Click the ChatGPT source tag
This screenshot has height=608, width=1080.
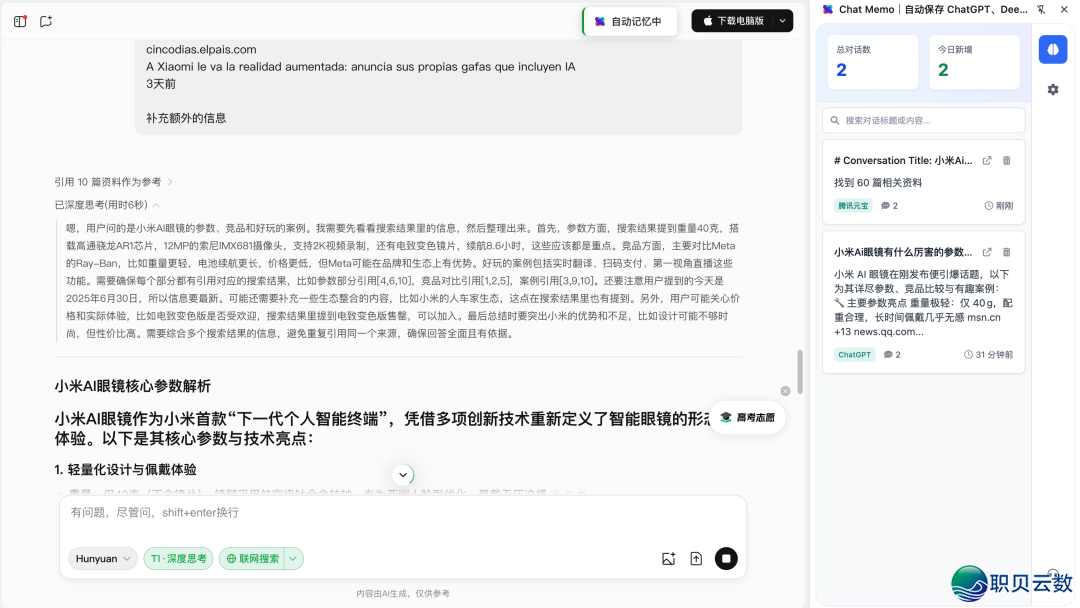pyautogui.click(x=854, y=355)
